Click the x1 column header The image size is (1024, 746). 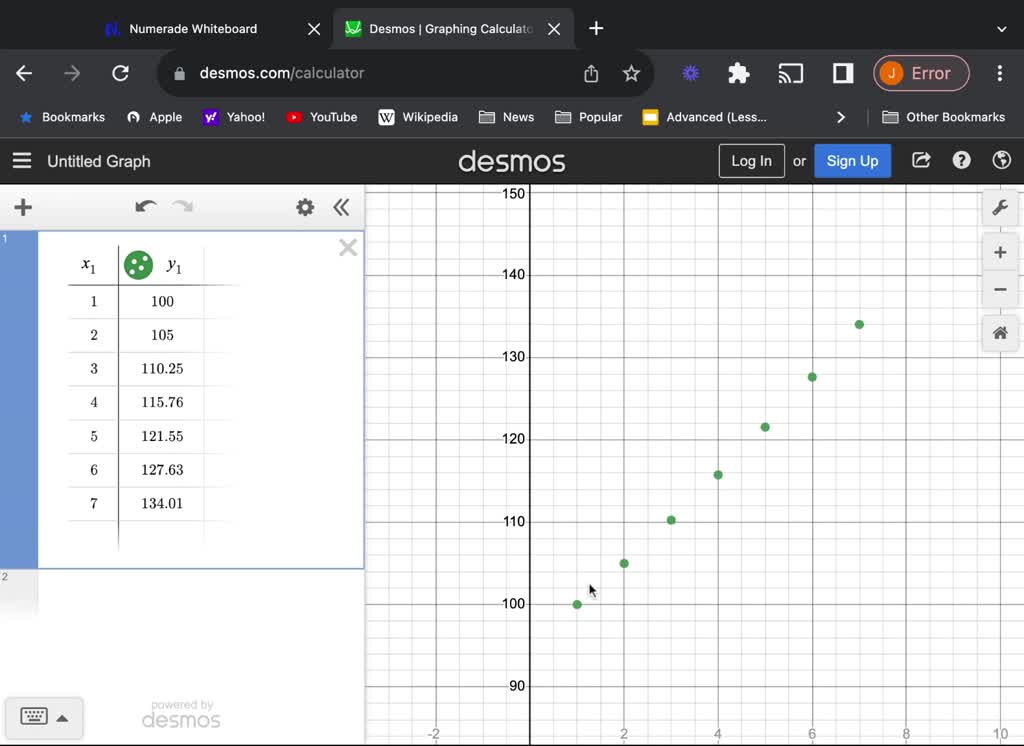tap(88, 265)
